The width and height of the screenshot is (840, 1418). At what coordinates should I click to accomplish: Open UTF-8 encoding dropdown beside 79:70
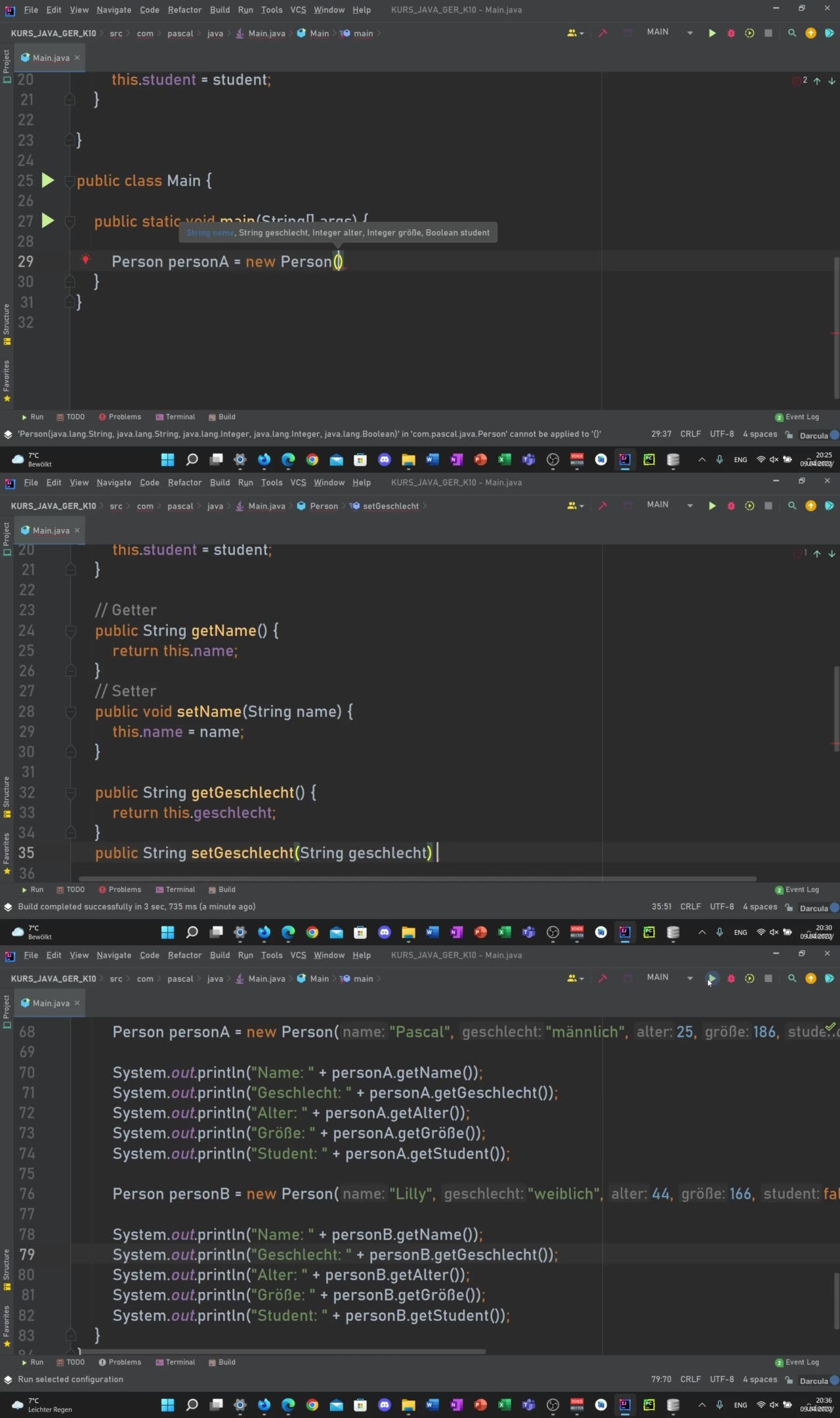tap(721, 1379)
